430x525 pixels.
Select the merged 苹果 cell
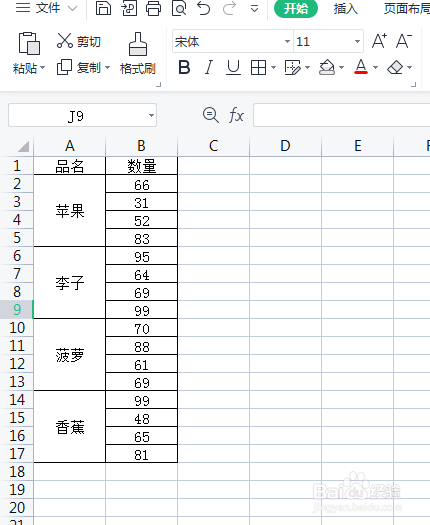coord(70,211)
